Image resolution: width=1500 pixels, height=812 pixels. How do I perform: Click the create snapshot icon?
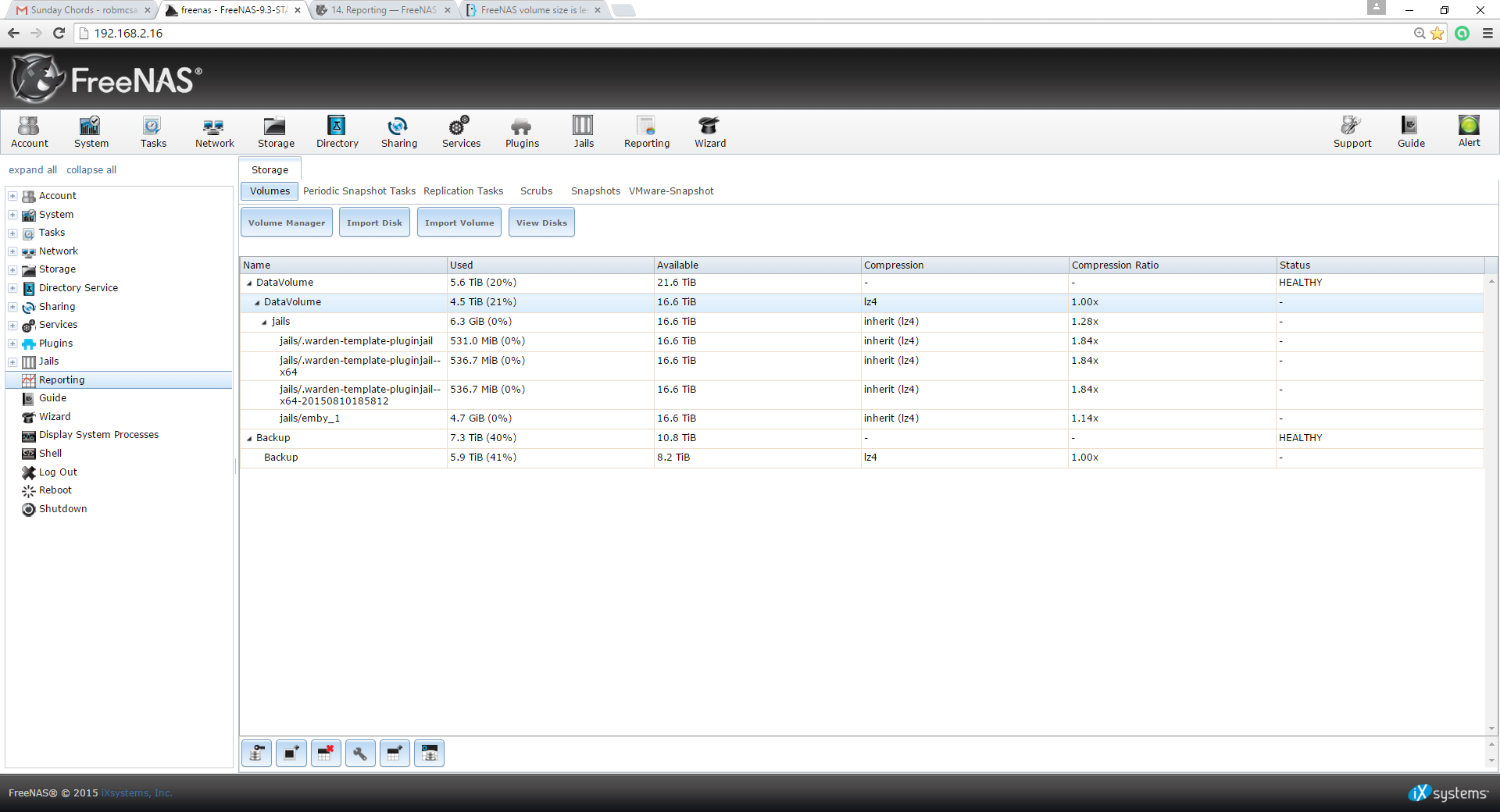pos(291,753)
